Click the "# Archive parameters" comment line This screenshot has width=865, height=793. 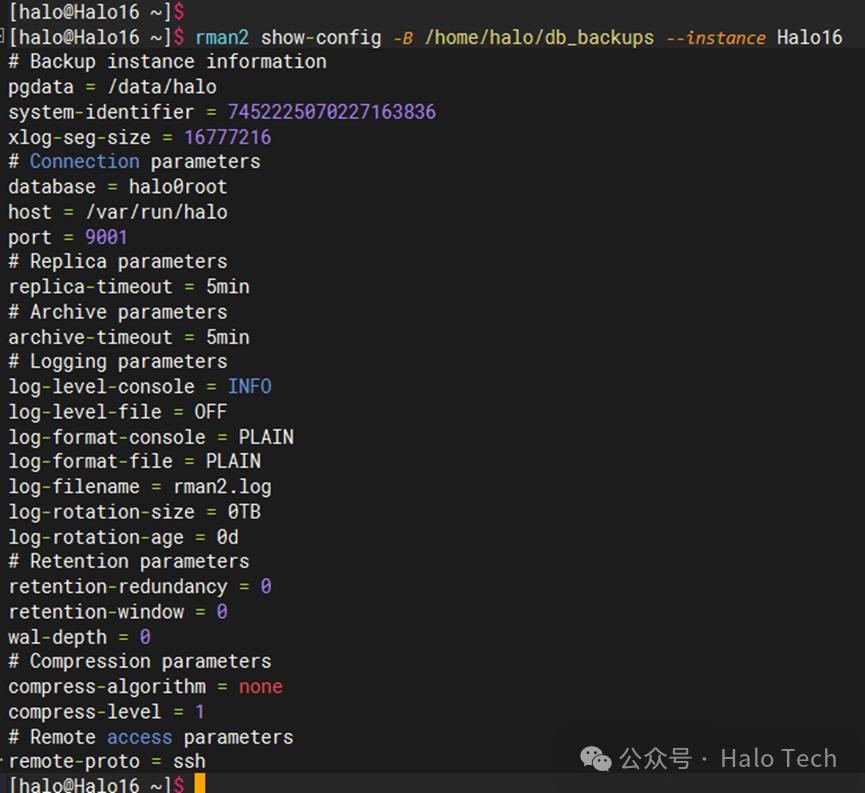(x=118, y=312)
